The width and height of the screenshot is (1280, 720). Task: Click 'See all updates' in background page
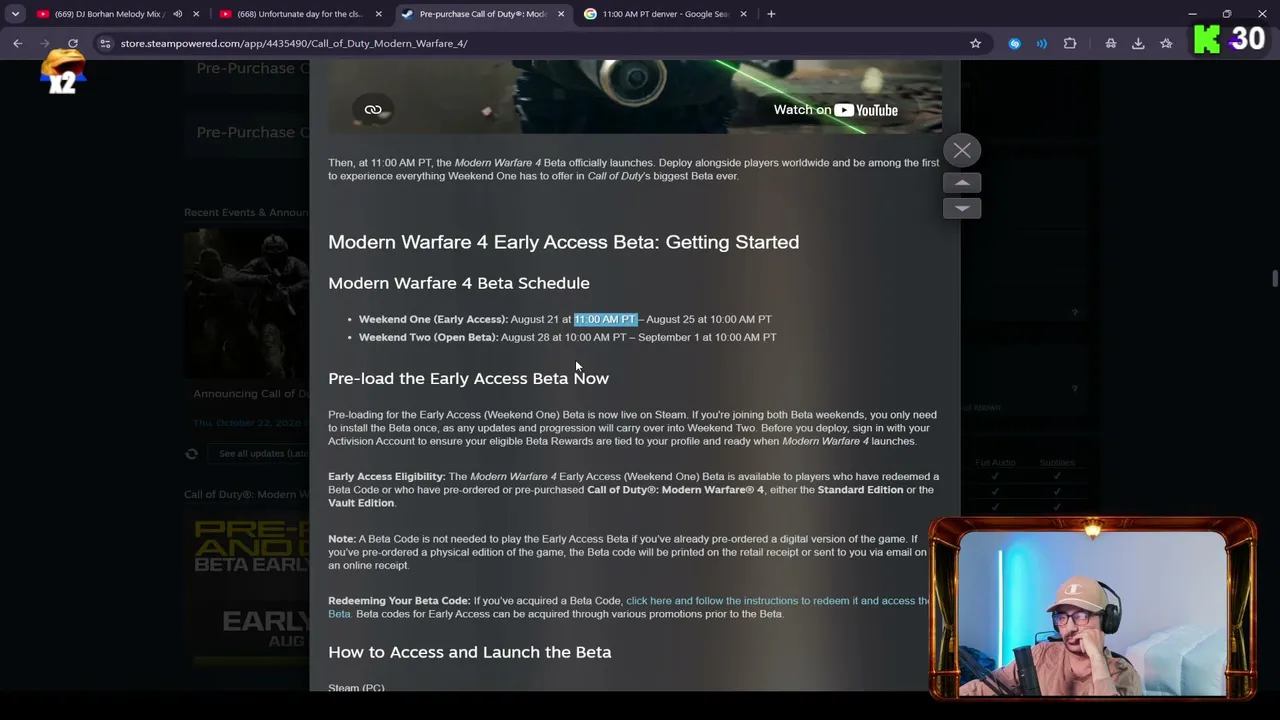pos(264,454)
